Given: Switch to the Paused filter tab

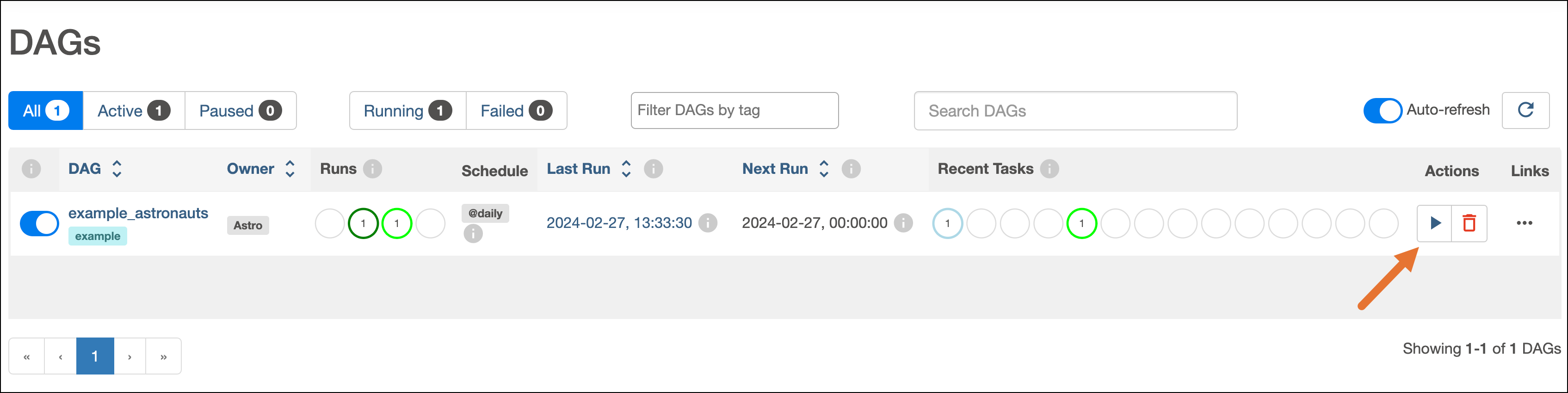Looking at the screenshot, I should [x=240, y=110].
